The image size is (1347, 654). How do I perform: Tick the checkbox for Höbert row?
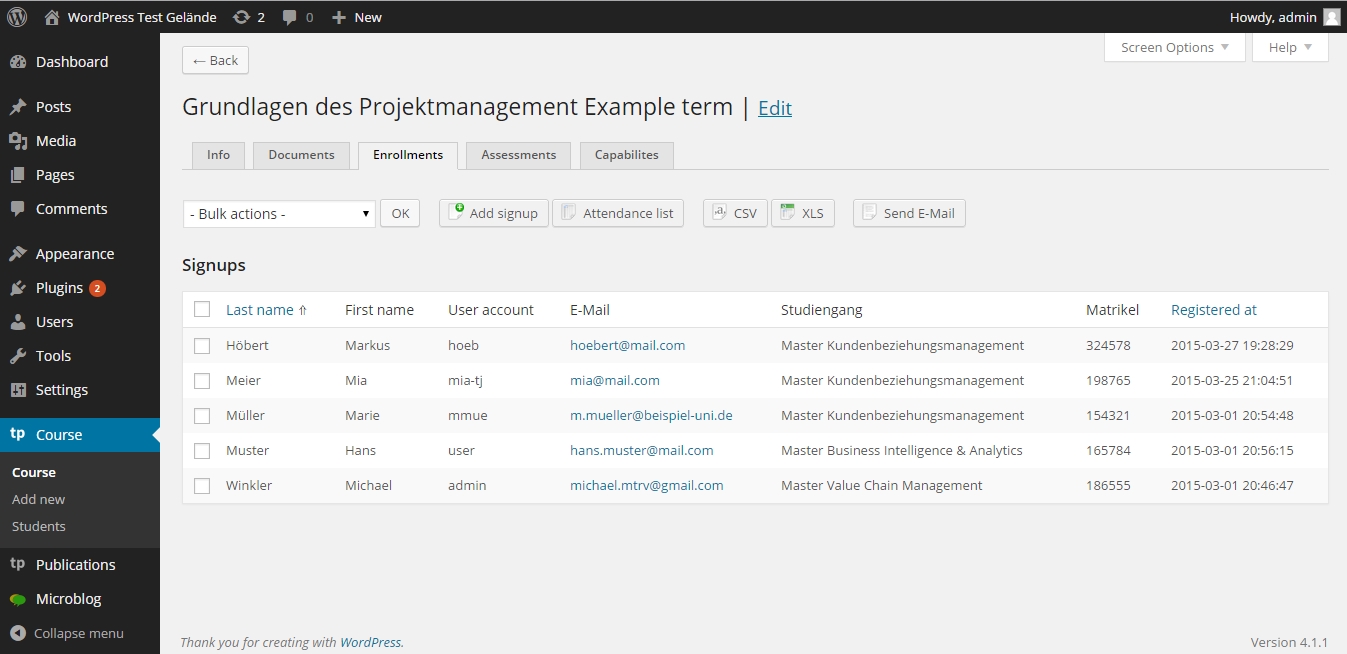202,346
